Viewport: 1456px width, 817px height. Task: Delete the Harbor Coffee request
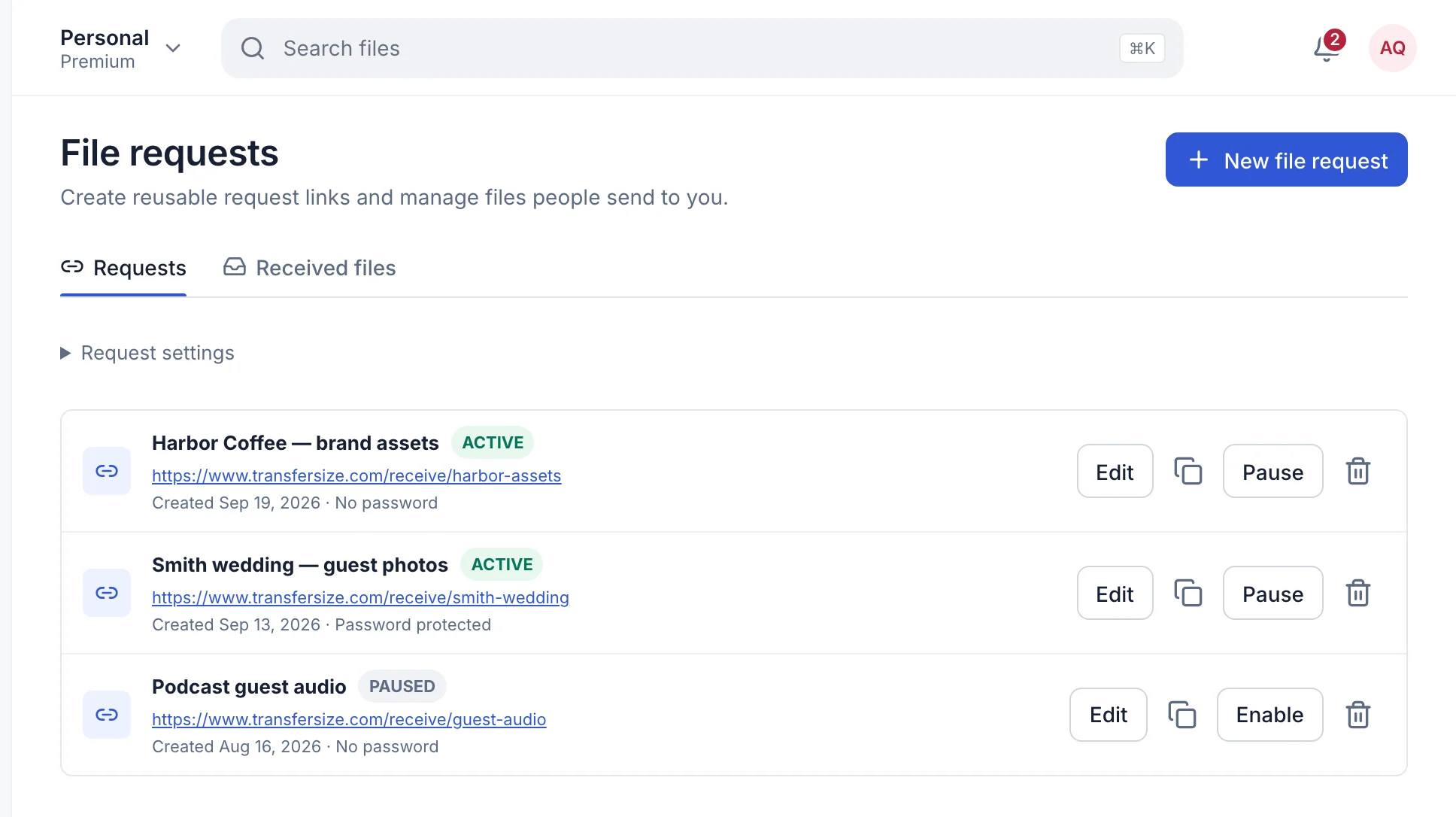(1357, 471)
